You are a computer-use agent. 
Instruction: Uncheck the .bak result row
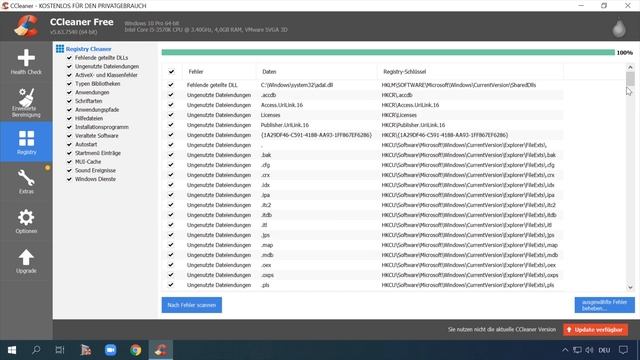(x=171, y=155)
